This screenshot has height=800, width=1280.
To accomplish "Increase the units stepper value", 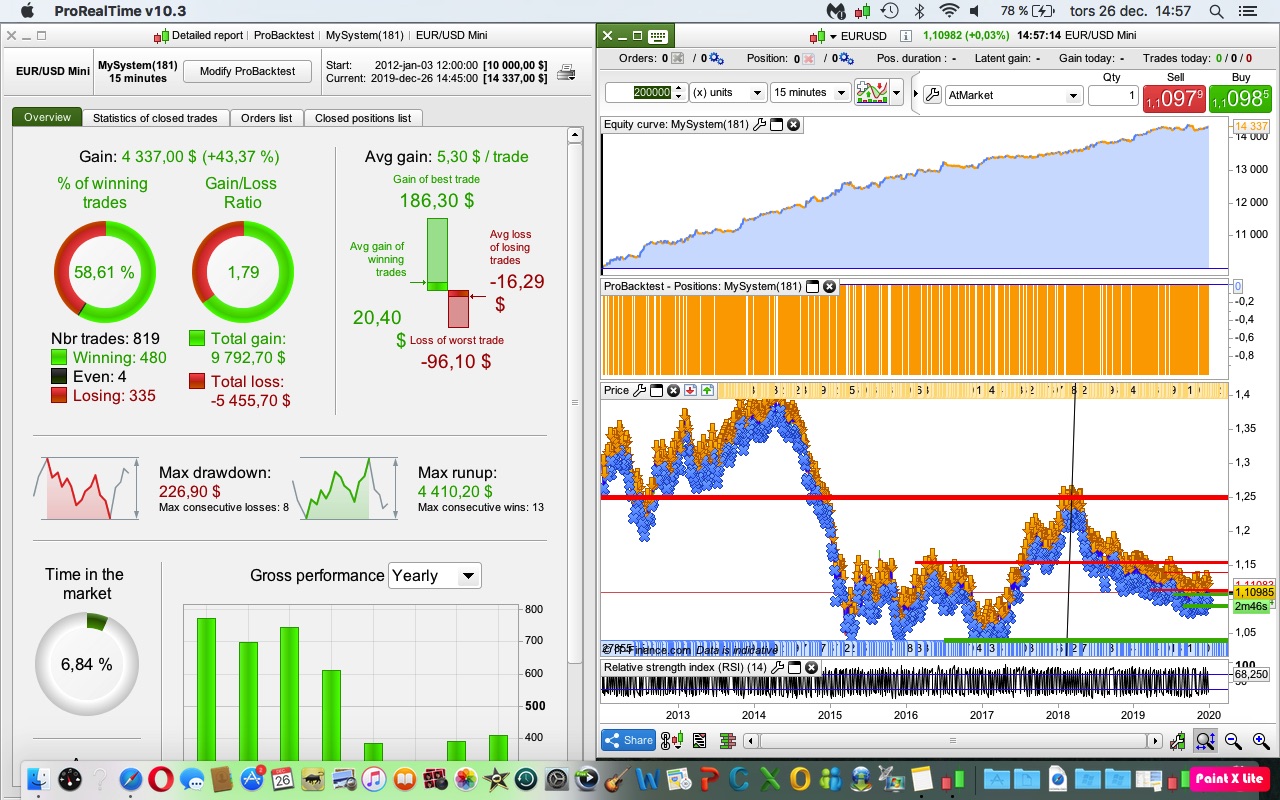I will coord(679,88).
